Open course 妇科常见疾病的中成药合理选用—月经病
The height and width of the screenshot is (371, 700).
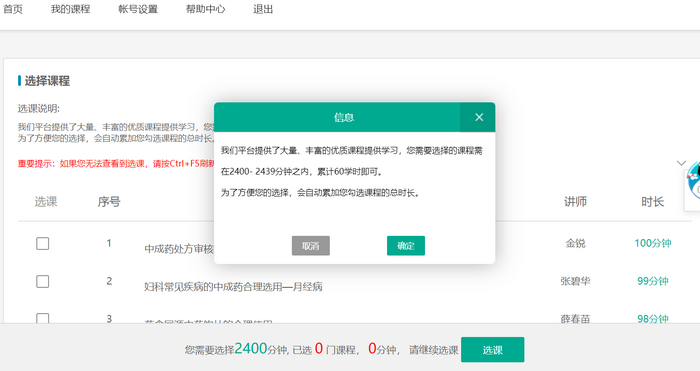[233, 287]
